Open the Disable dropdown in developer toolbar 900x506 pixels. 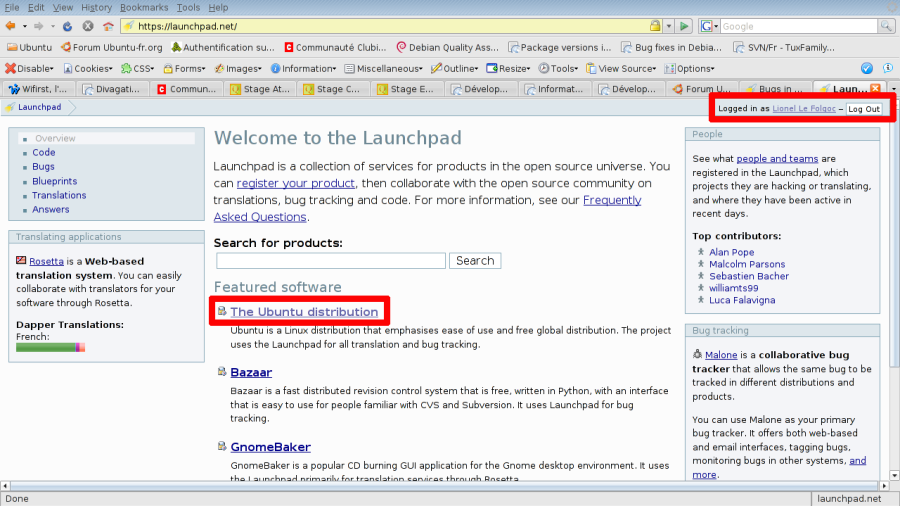tap(29, 68)
